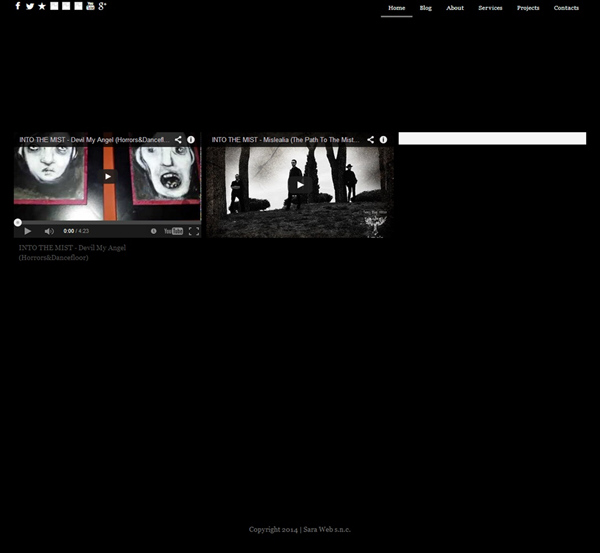The image size is (600, 553).
Task: Open the Contacts menu item
Action: [566, 8]
